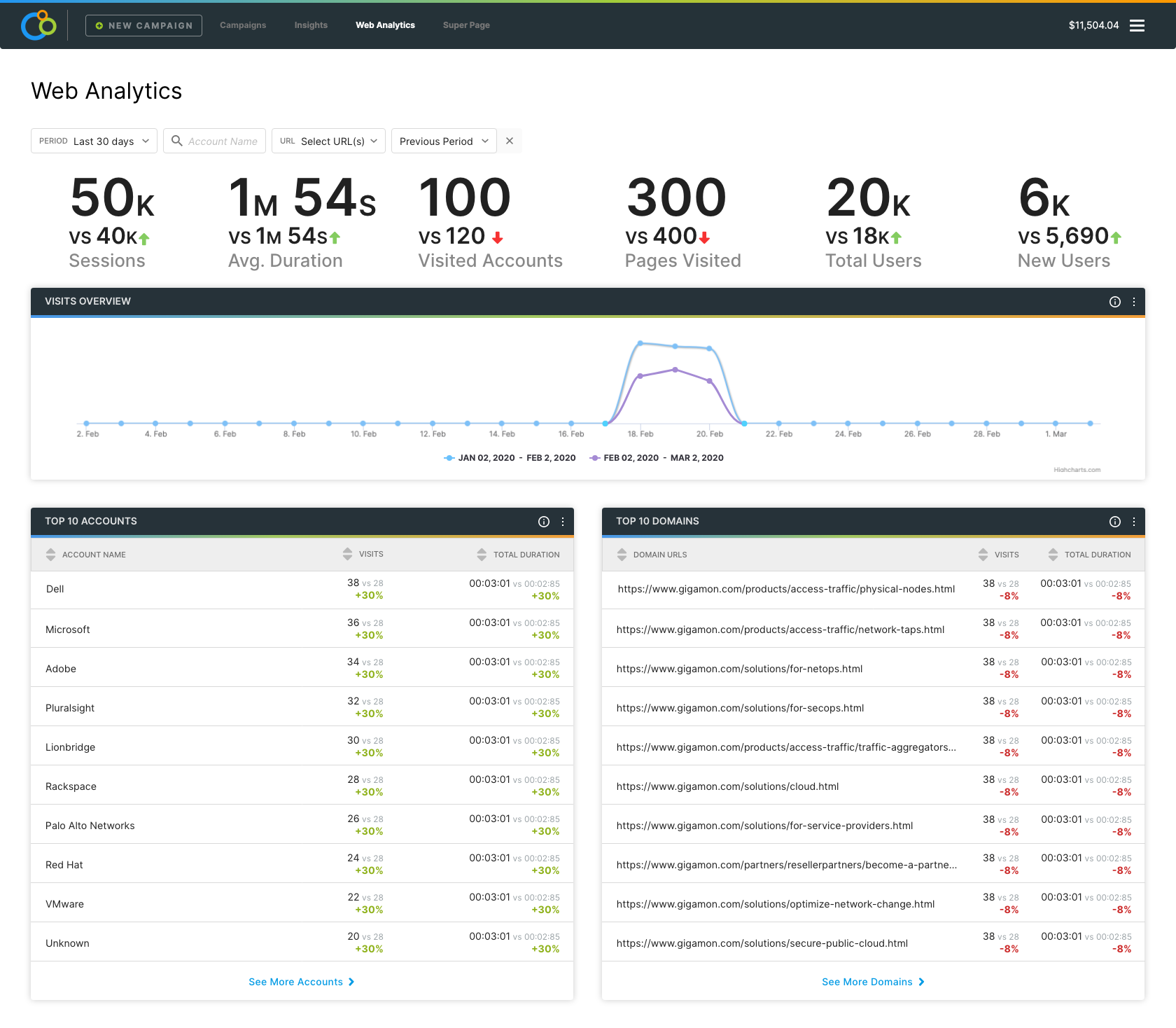Select the Rackspace account row
Viewport: 1176px width, 1028px height.
(x=302, y=786)
